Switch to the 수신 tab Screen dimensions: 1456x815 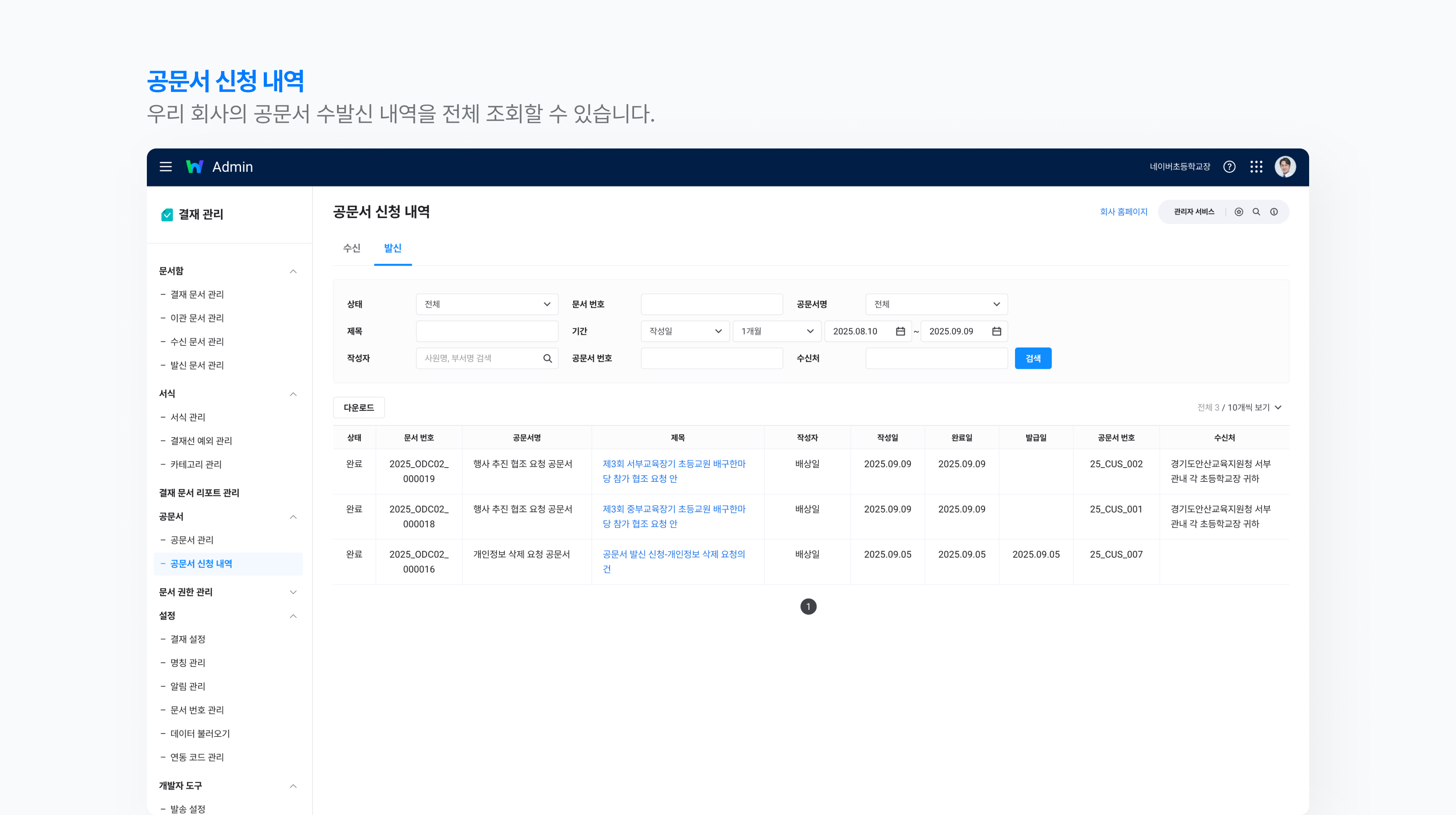(352, 248)
